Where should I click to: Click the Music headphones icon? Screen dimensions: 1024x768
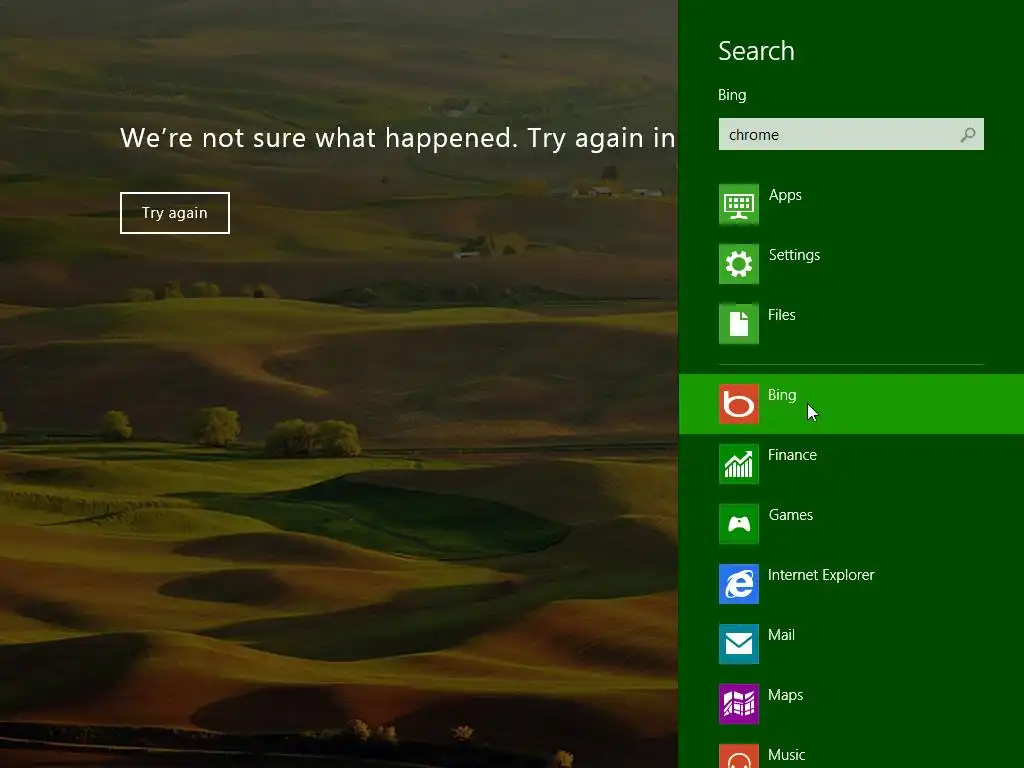coord(739,756)
